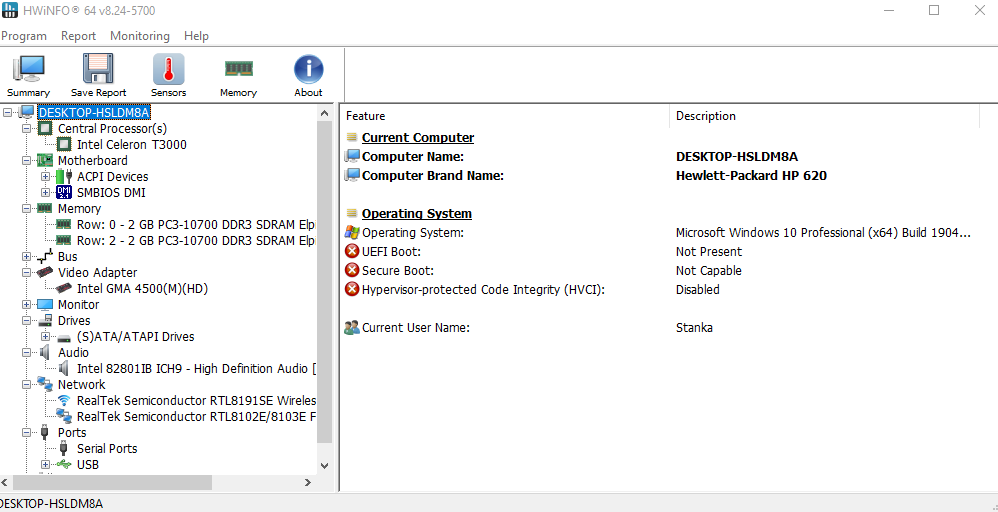Viewport: 998px width, 512px height.
Task: Expand the Monitor tree node
Action: (26, 305)
